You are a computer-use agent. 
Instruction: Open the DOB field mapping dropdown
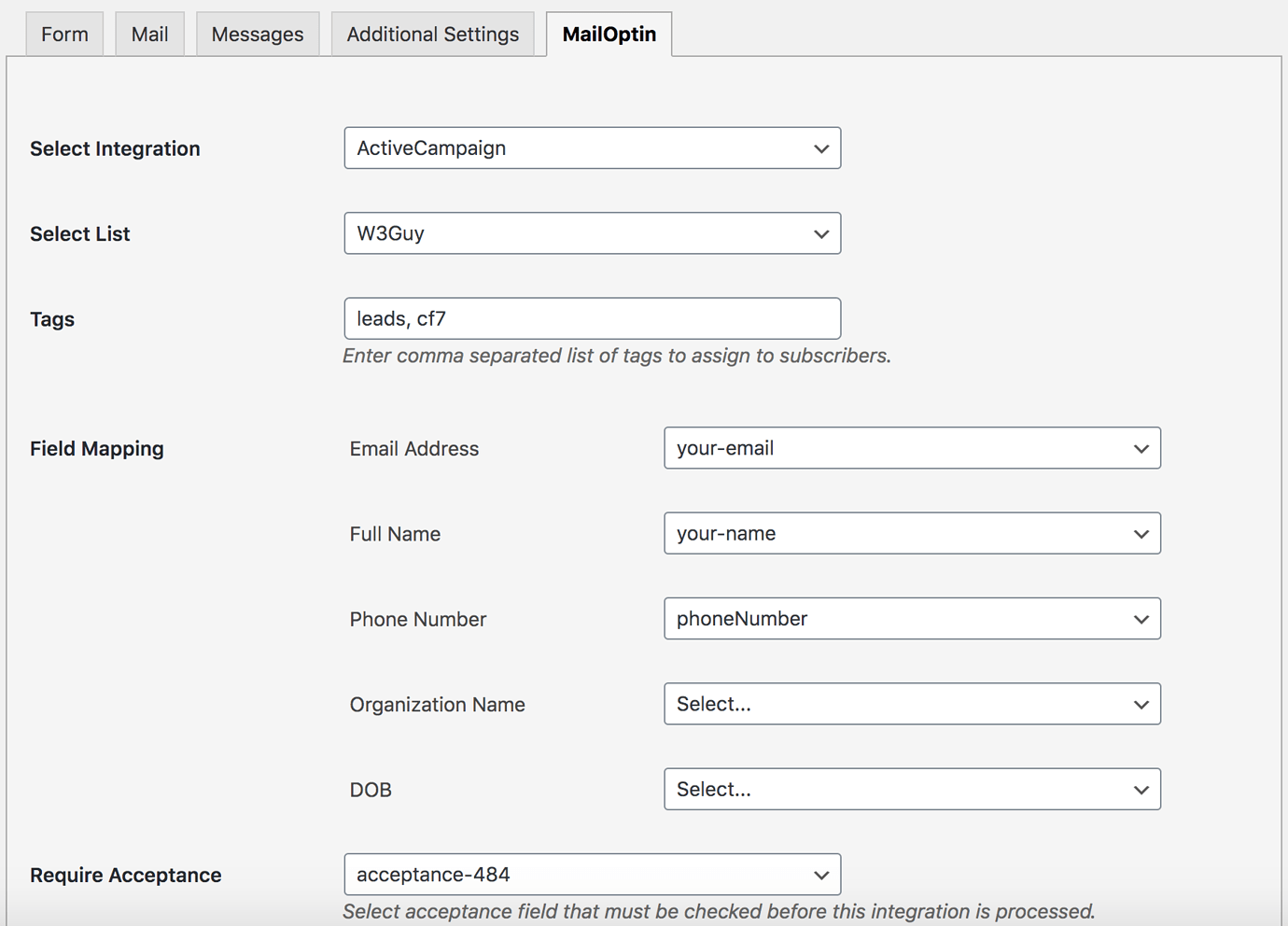point(911,790)
